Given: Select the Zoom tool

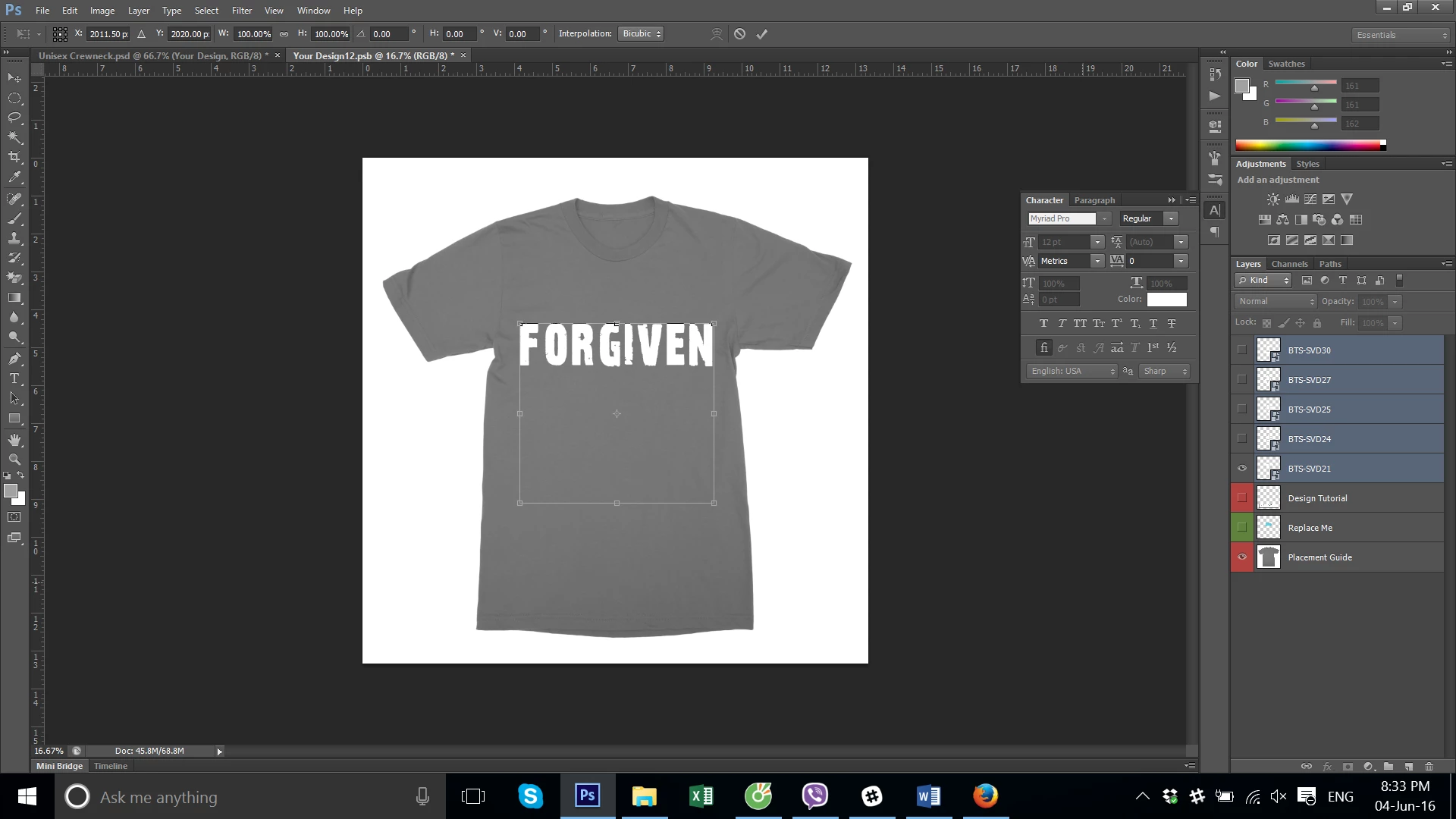Looking at the screenshot, I should point(14,460).
